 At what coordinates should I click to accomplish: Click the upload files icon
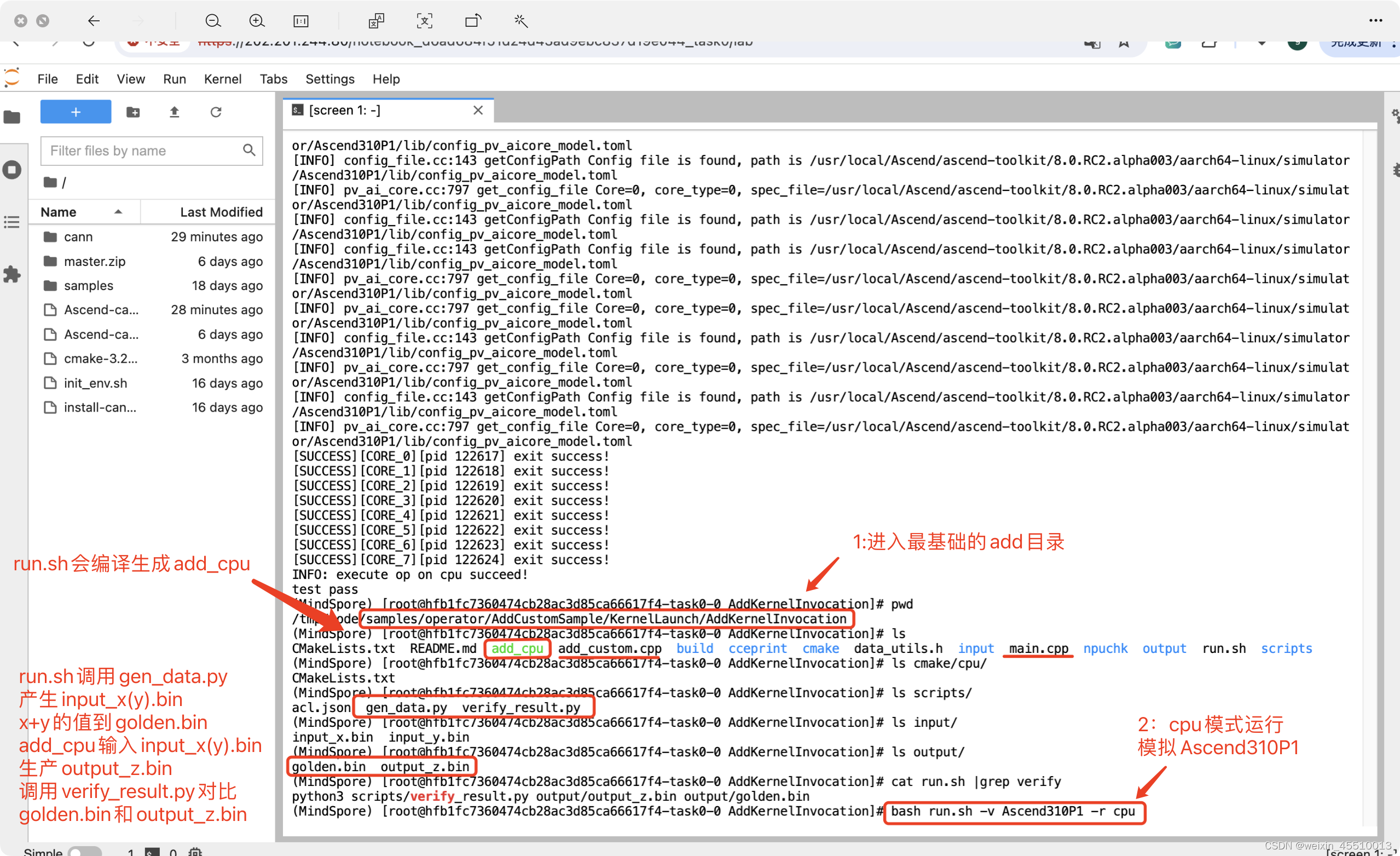[x=175, y=112]
